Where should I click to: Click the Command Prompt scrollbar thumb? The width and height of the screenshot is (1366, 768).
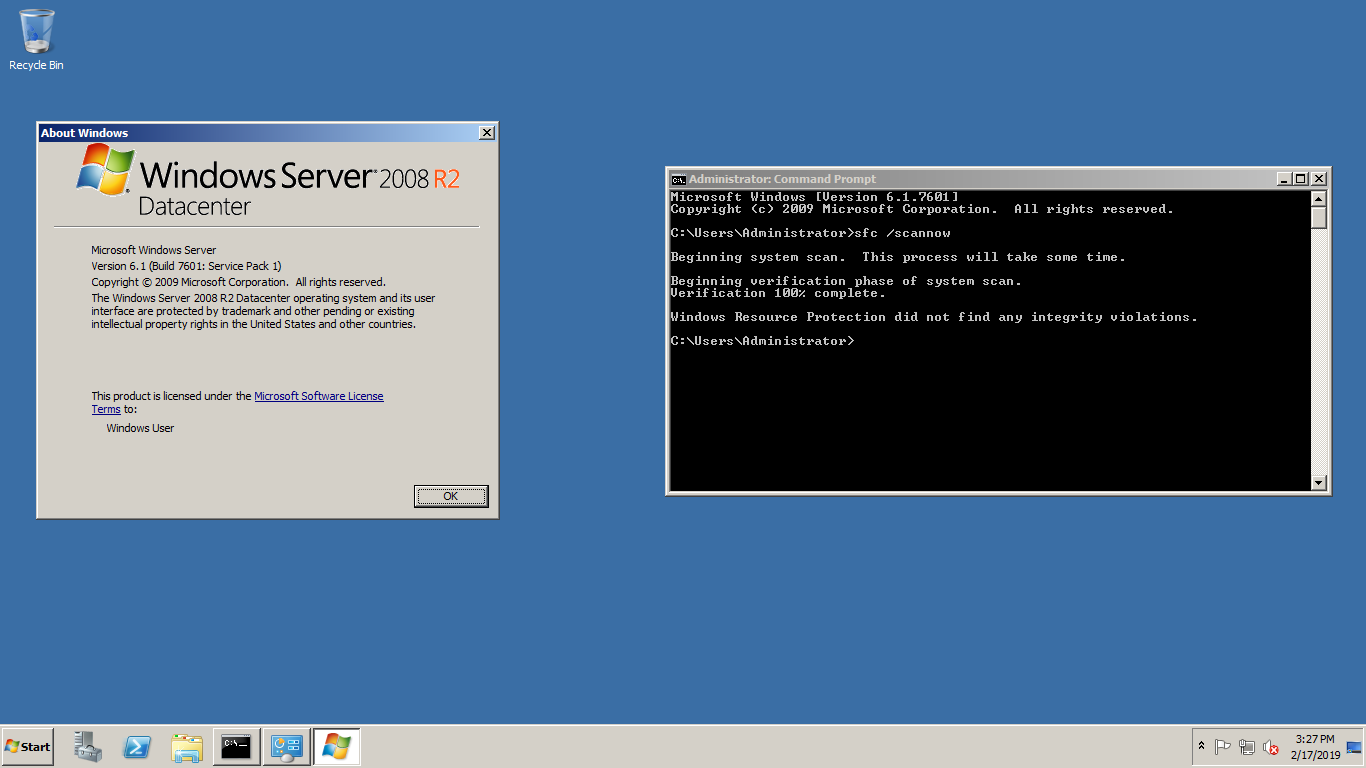pyautogui.click(x=1319, y=217)
